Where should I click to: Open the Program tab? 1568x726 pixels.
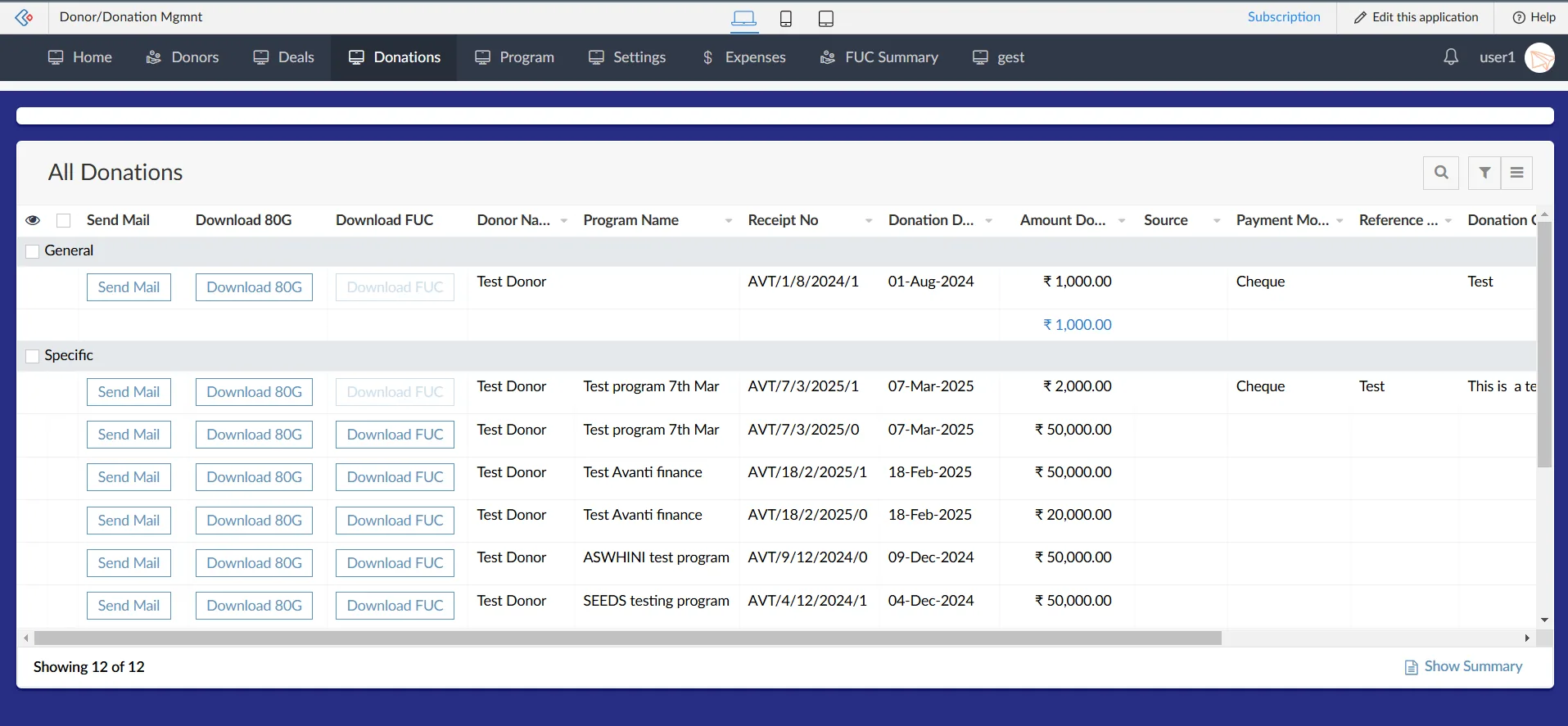[x=514, y=57]
